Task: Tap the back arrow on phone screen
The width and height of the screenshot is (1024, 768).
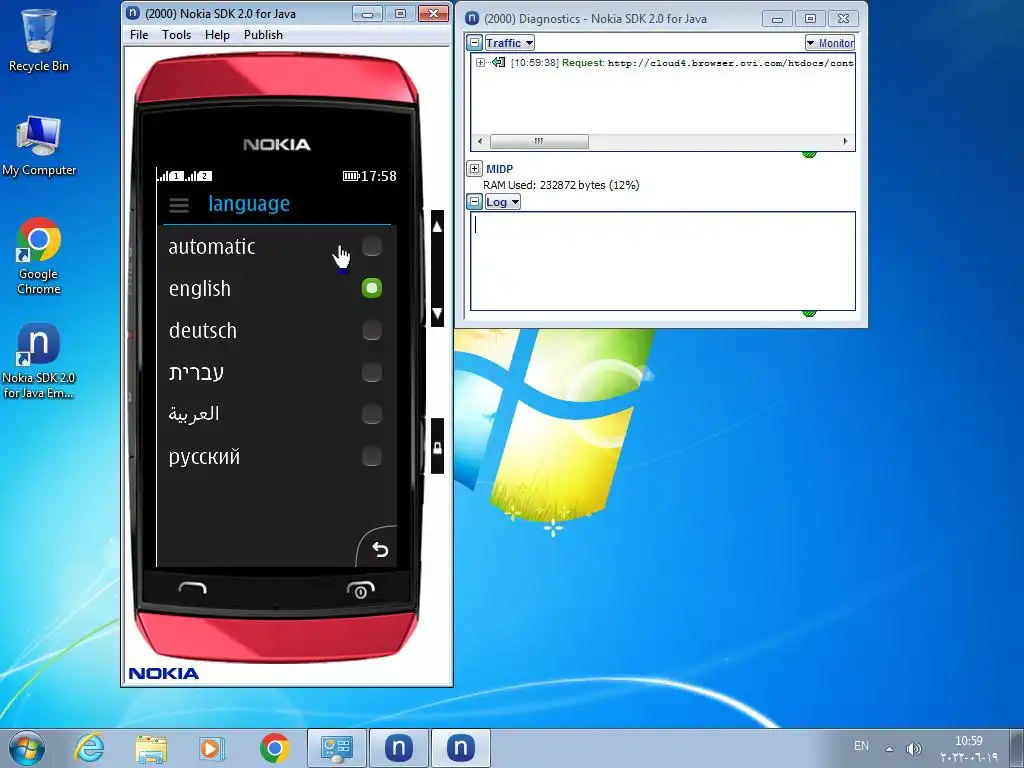Action: tap(380, 550)
